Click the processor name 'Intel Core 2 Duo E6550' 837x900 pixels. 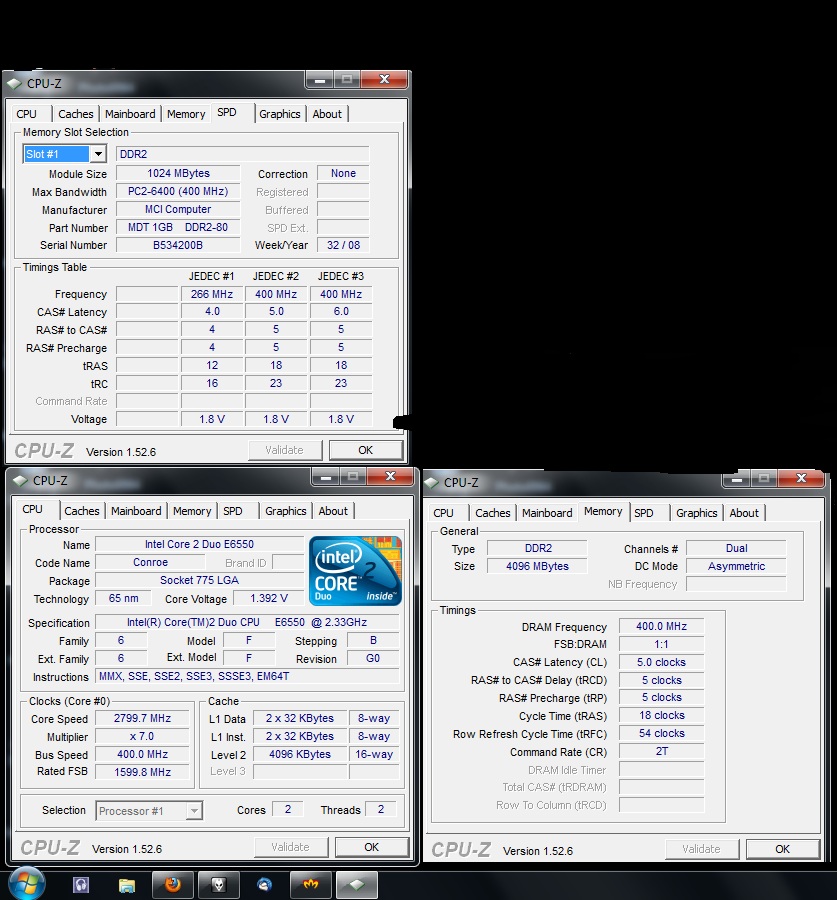(x=199, y=544)
